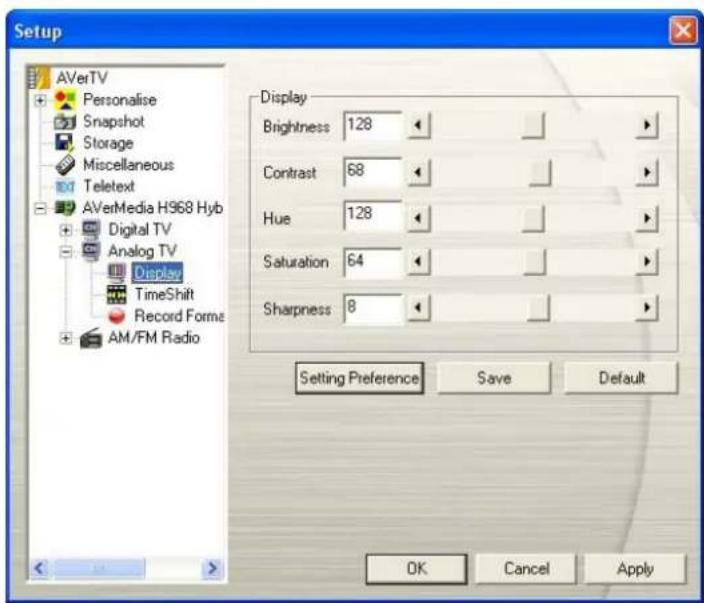
Task: Decrease Brightness with left arrow
Action: tap(419, 126)
